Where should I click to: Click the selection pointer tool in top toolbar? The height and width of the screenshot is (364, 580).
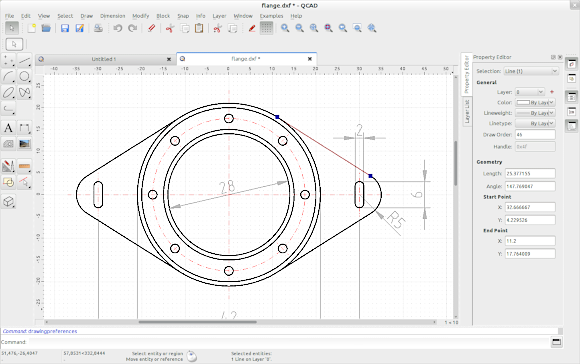pos(12,28)
